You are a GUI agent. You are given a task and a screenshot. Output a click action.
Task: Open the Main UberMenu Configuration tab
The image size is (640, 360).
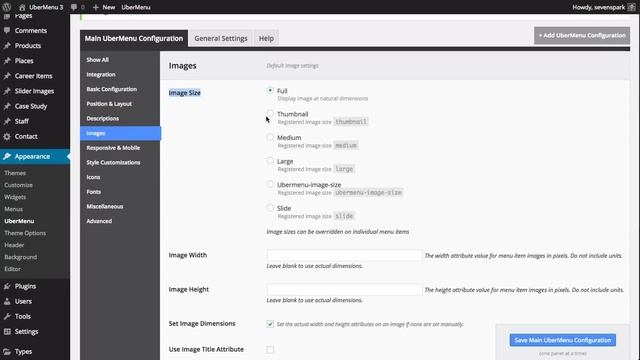pyautogui.click(x=134, y=38)
